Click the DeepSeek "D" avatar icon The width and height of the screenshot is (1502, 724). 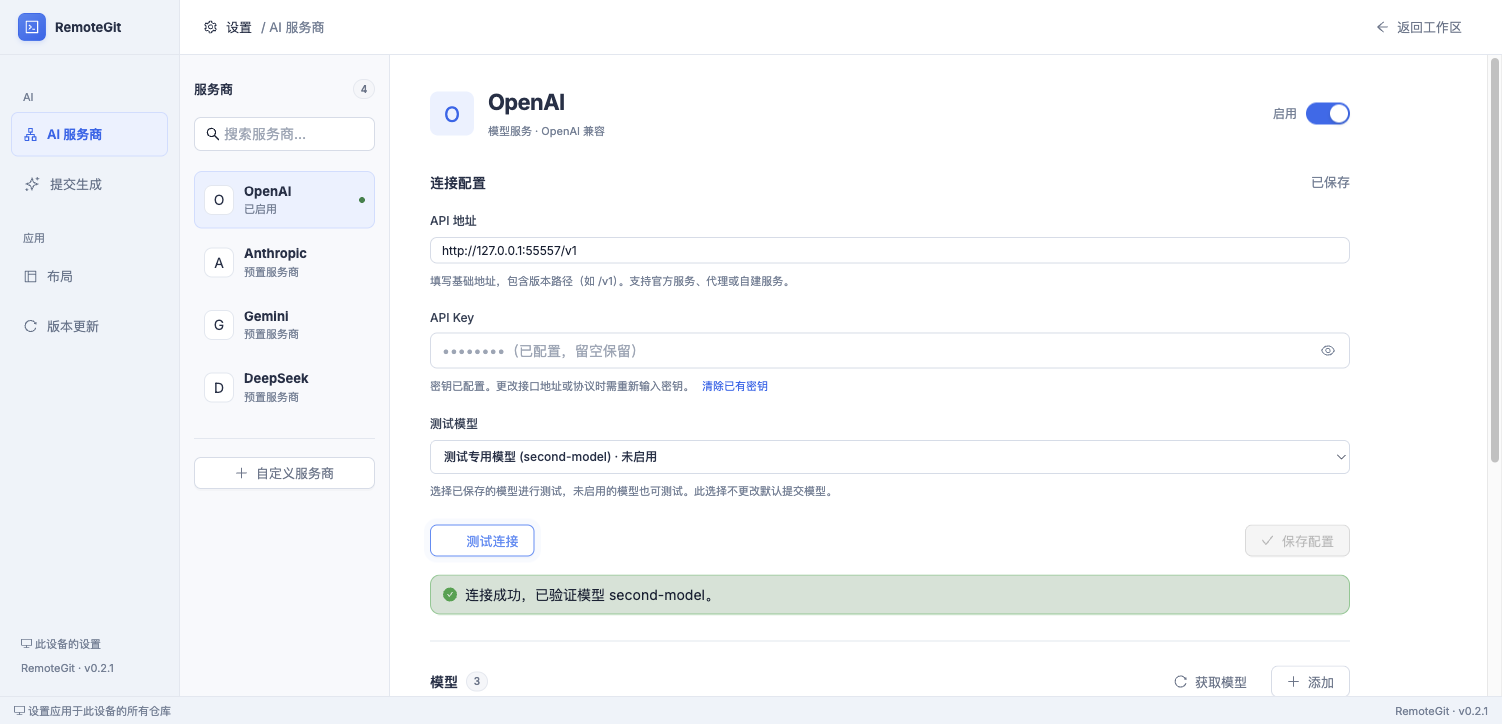click(219, 387)
